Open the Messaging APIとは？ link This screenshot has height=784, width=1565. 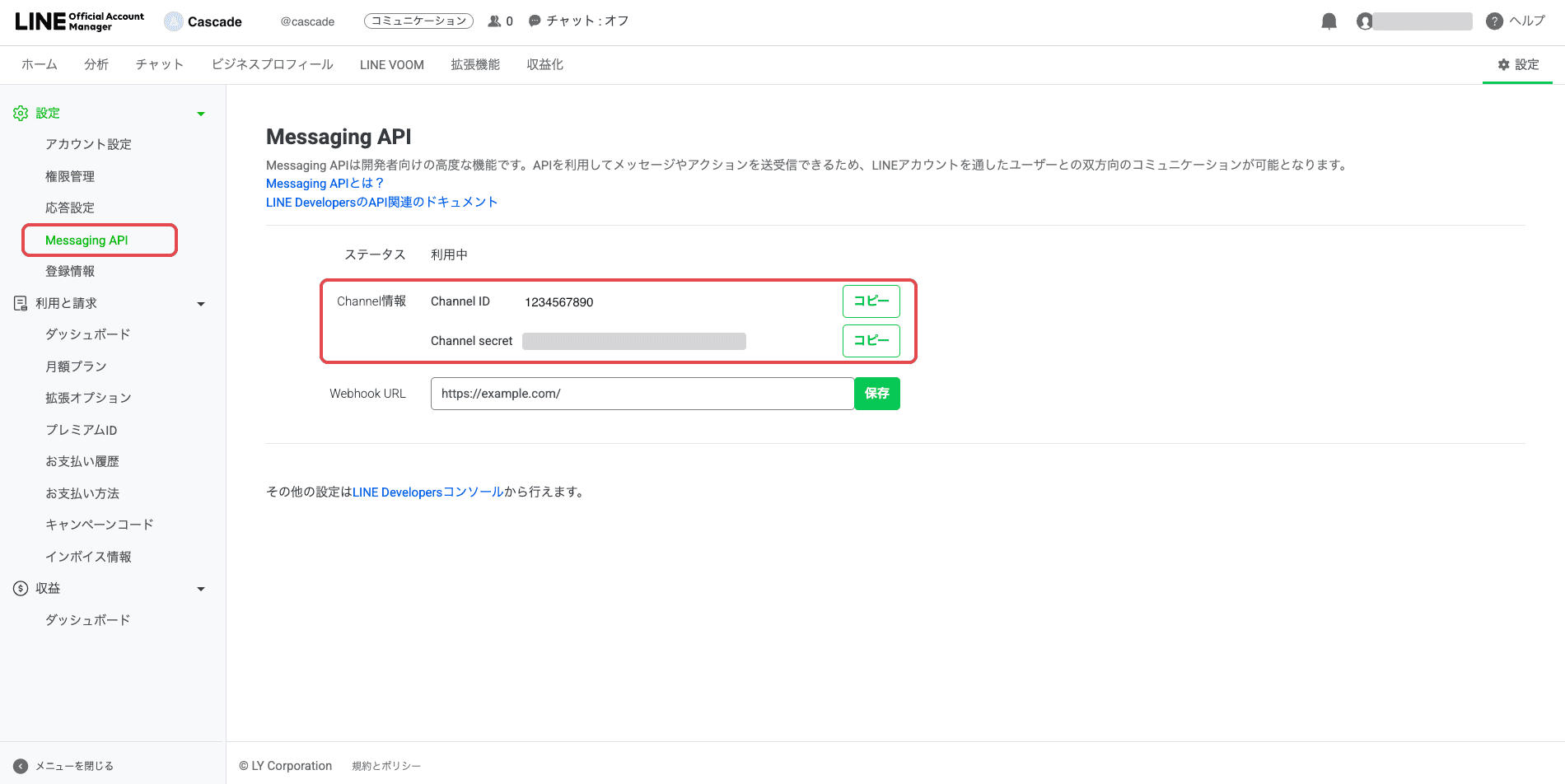point(325,184)
